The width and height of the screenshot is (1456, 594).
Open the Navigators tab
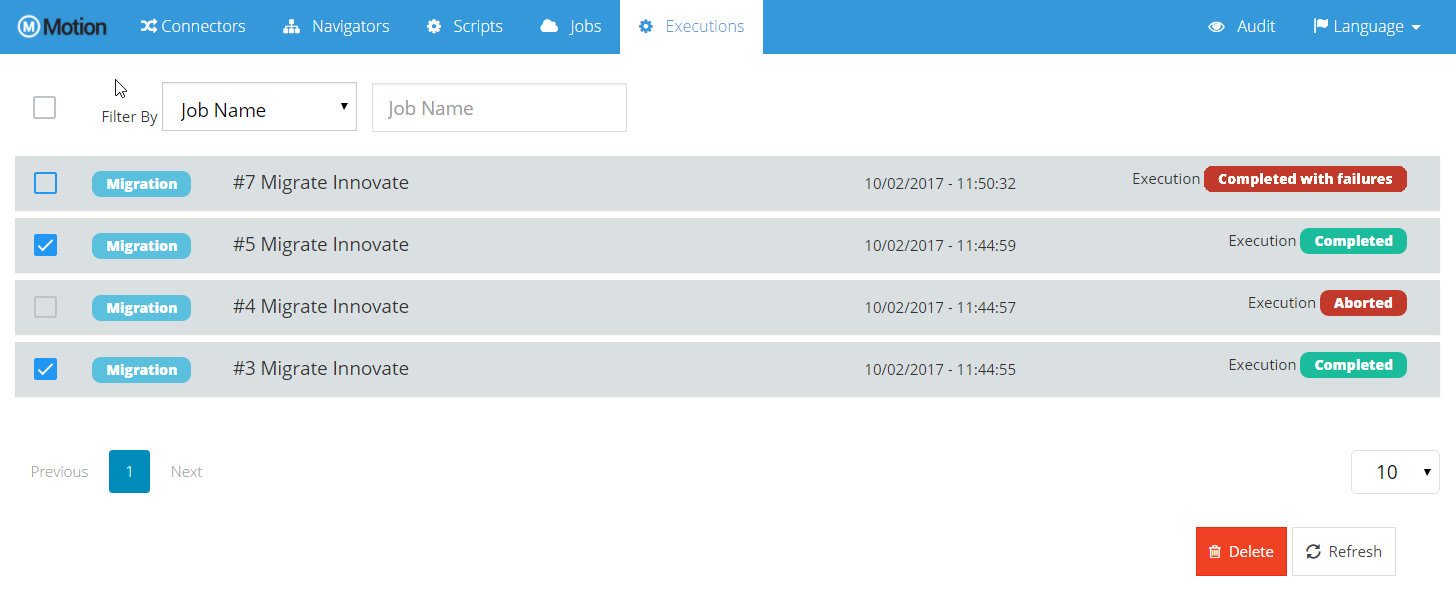(336, 27)
